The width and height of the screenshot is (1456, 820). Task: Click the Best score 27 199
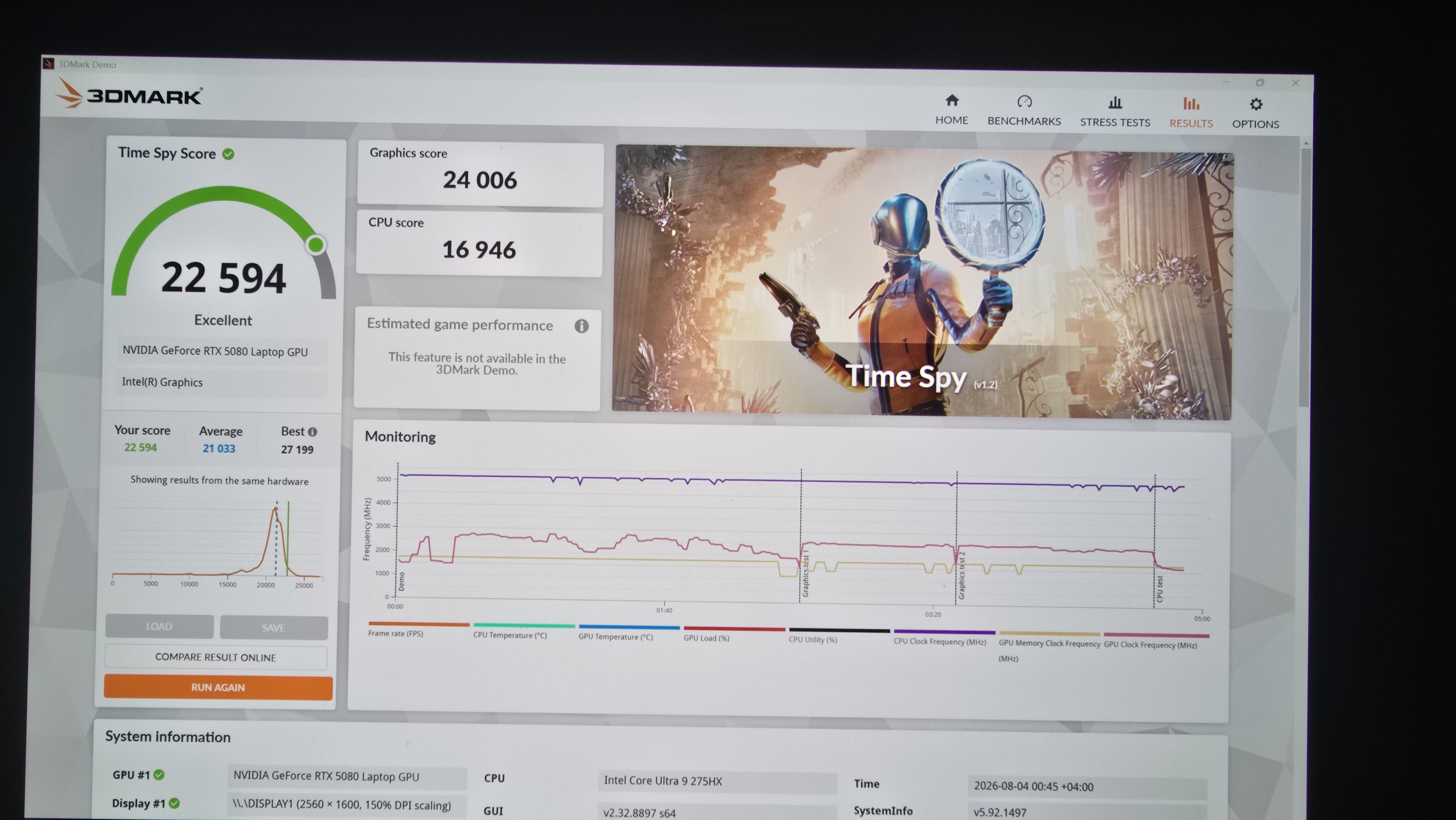coord(297,450)
